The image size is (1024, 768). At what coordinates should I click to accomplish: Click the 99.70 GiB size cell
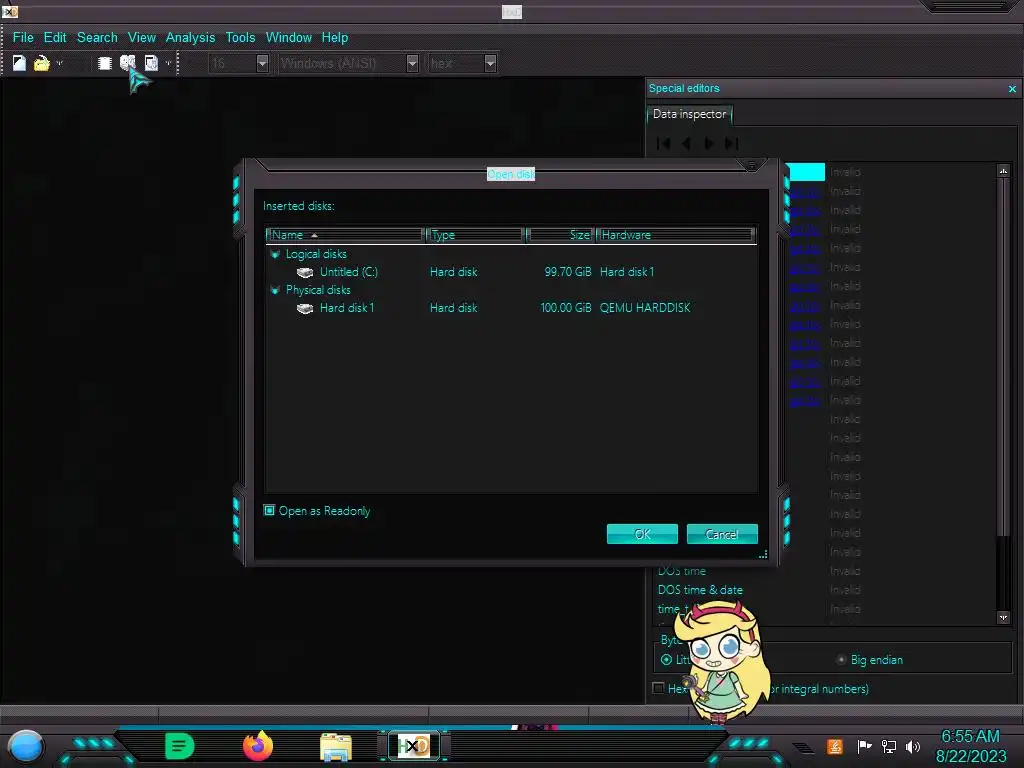coord(568,272)
